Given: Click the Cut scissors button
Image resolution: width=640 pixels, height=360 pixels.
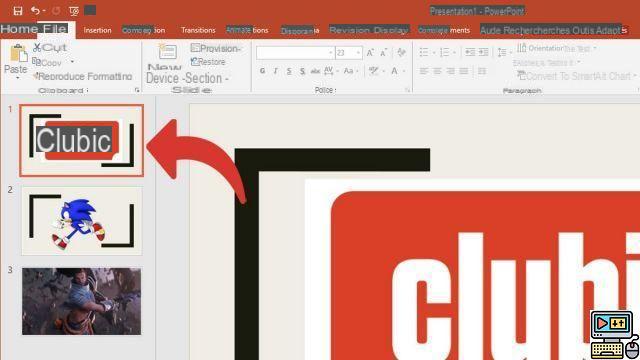Looking at the screenshot, I should [50, 48].
